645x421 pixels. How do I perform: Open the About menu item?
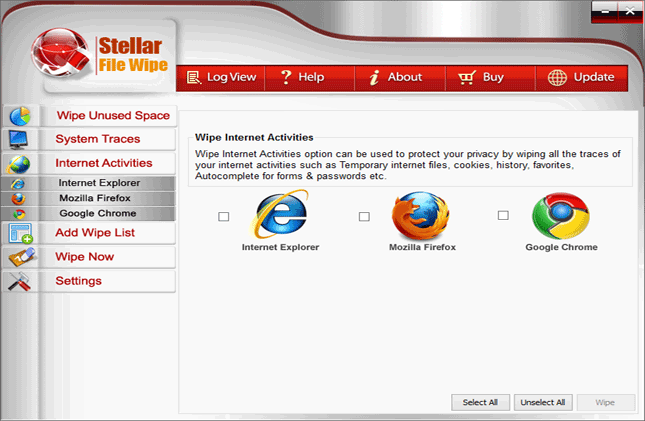point(400,77)
